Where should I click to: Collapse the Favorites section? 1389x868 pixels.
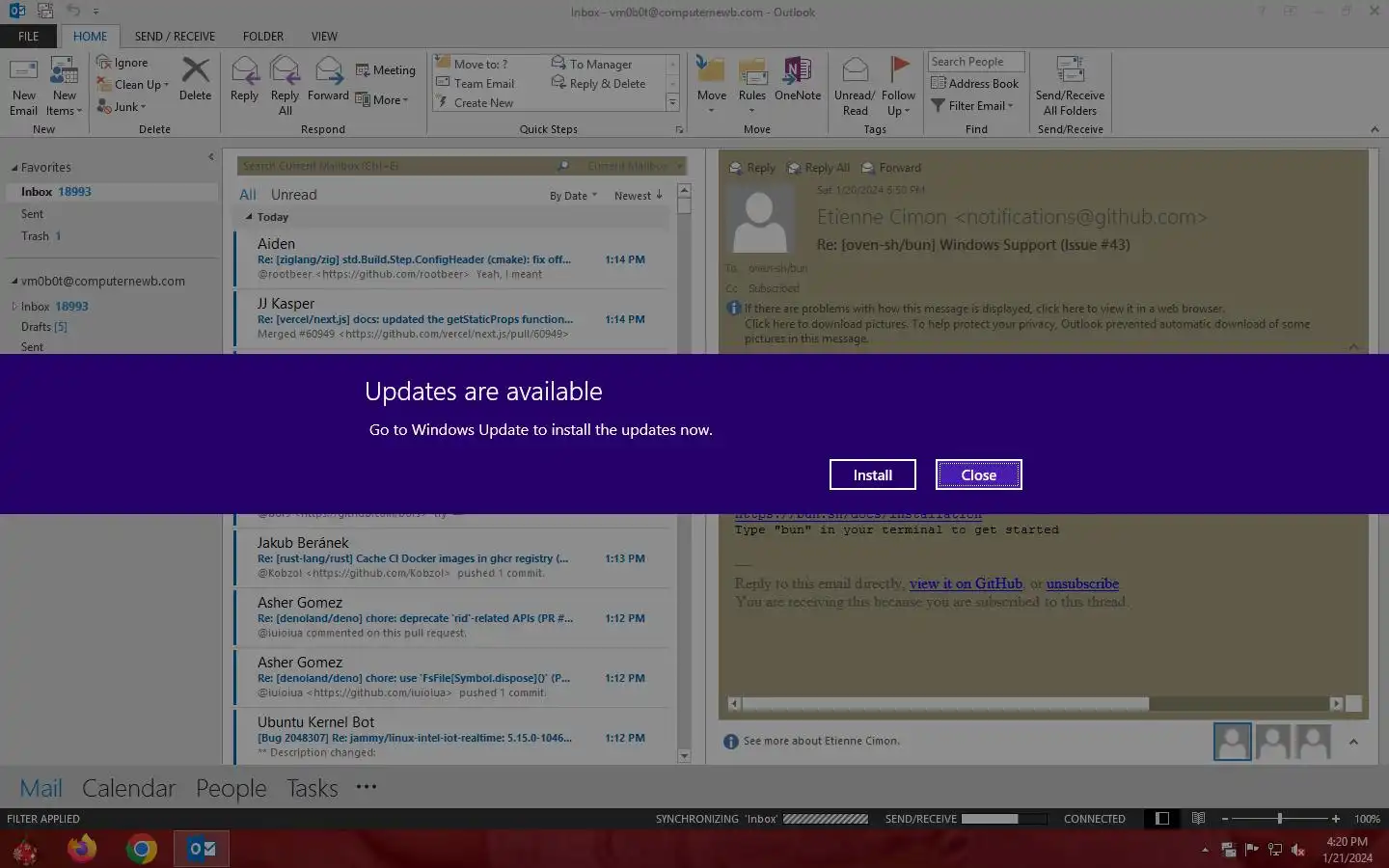(14, 168)
